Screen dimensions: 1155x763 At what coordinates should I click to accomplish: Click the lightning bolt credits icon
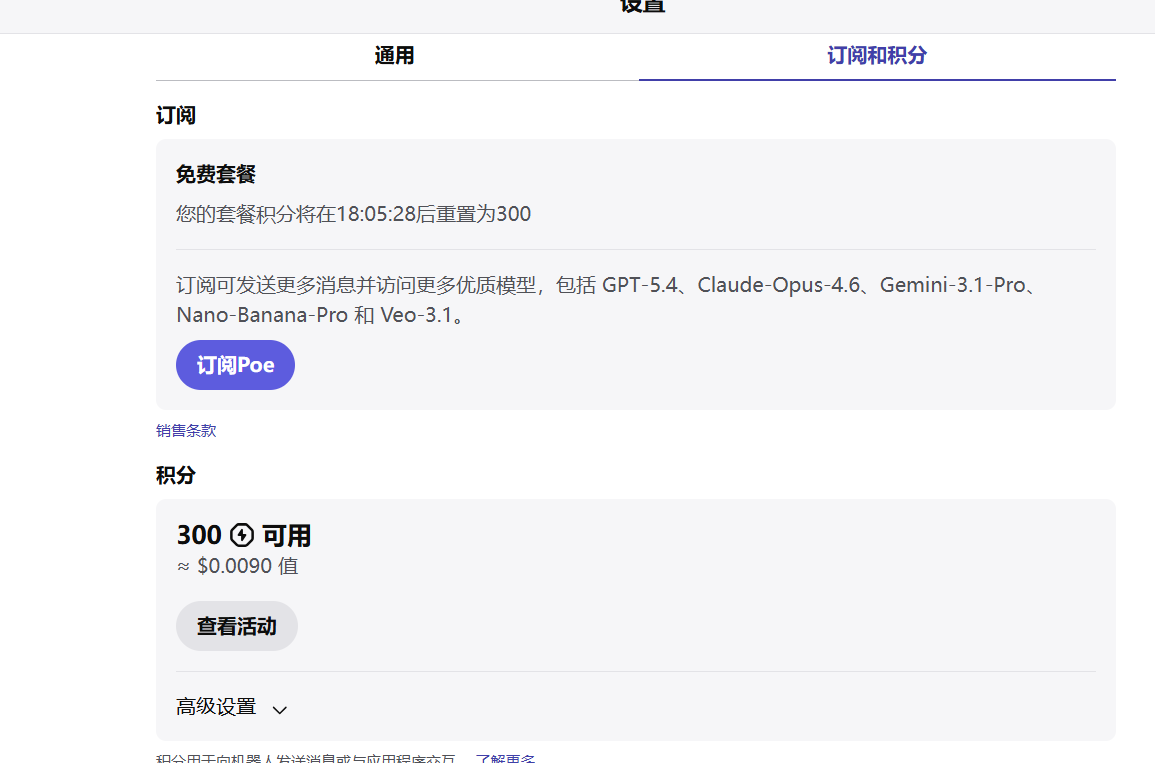(242, 534)
